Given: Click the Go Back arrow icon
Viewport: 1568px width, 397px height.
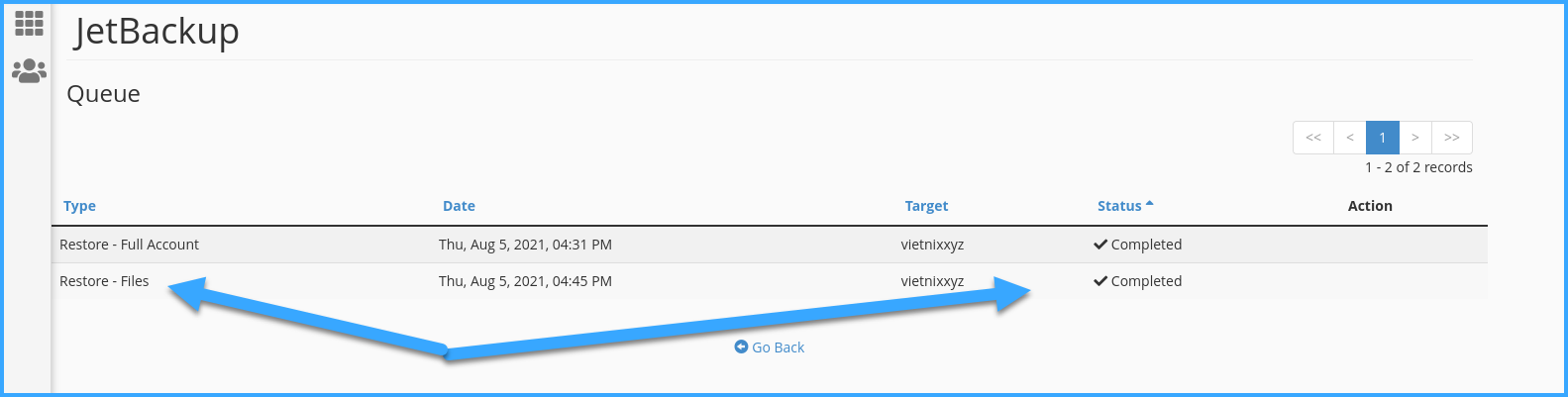Looking at the screenshot, I should tap(741, 347).
